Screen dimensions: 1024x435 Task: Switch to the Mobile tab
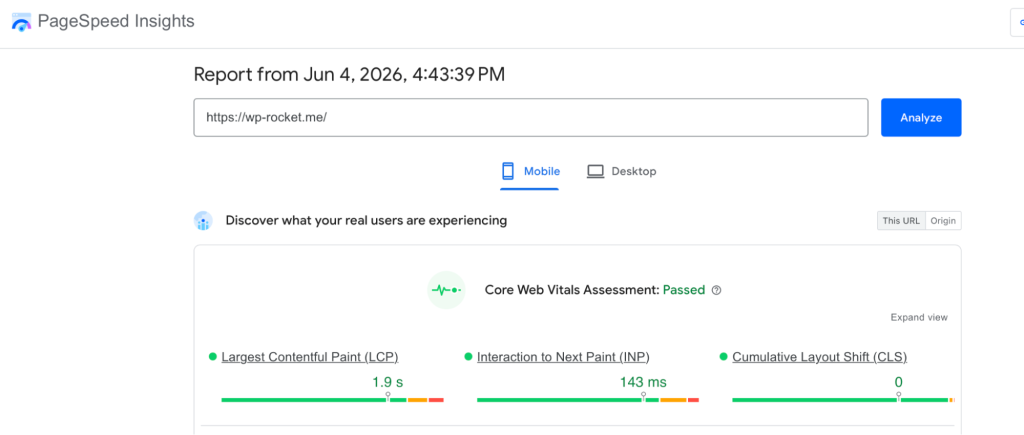point(530,172)
